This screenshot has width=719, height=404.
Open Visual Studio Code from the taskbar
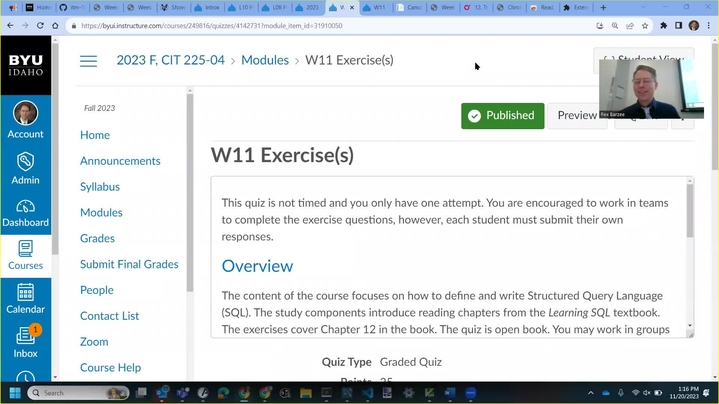pos(368,393)
